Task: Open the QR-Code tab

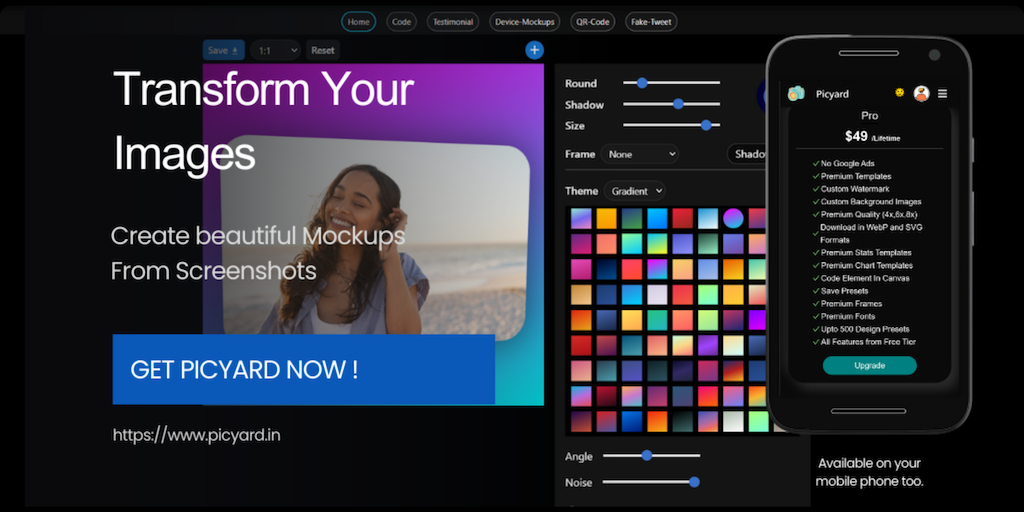Action: tap(592, 22)
